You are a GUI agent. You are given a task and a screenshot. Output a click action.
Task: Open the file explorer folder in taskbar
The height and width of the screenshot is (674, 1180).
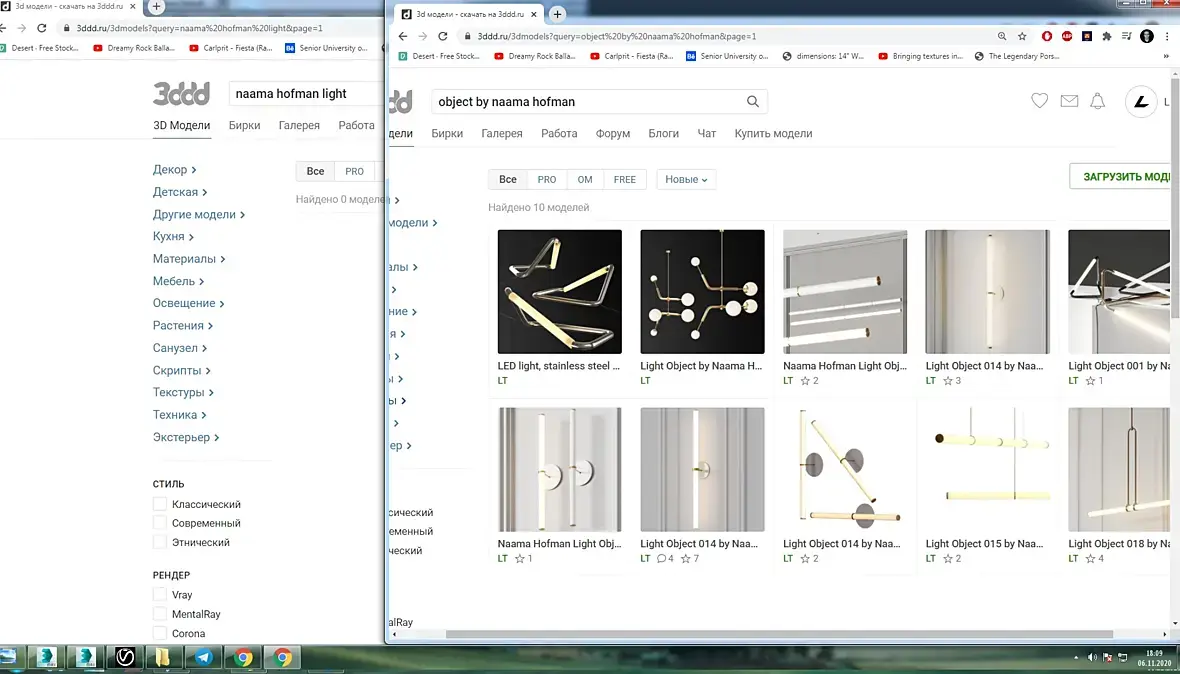[163, 657]
